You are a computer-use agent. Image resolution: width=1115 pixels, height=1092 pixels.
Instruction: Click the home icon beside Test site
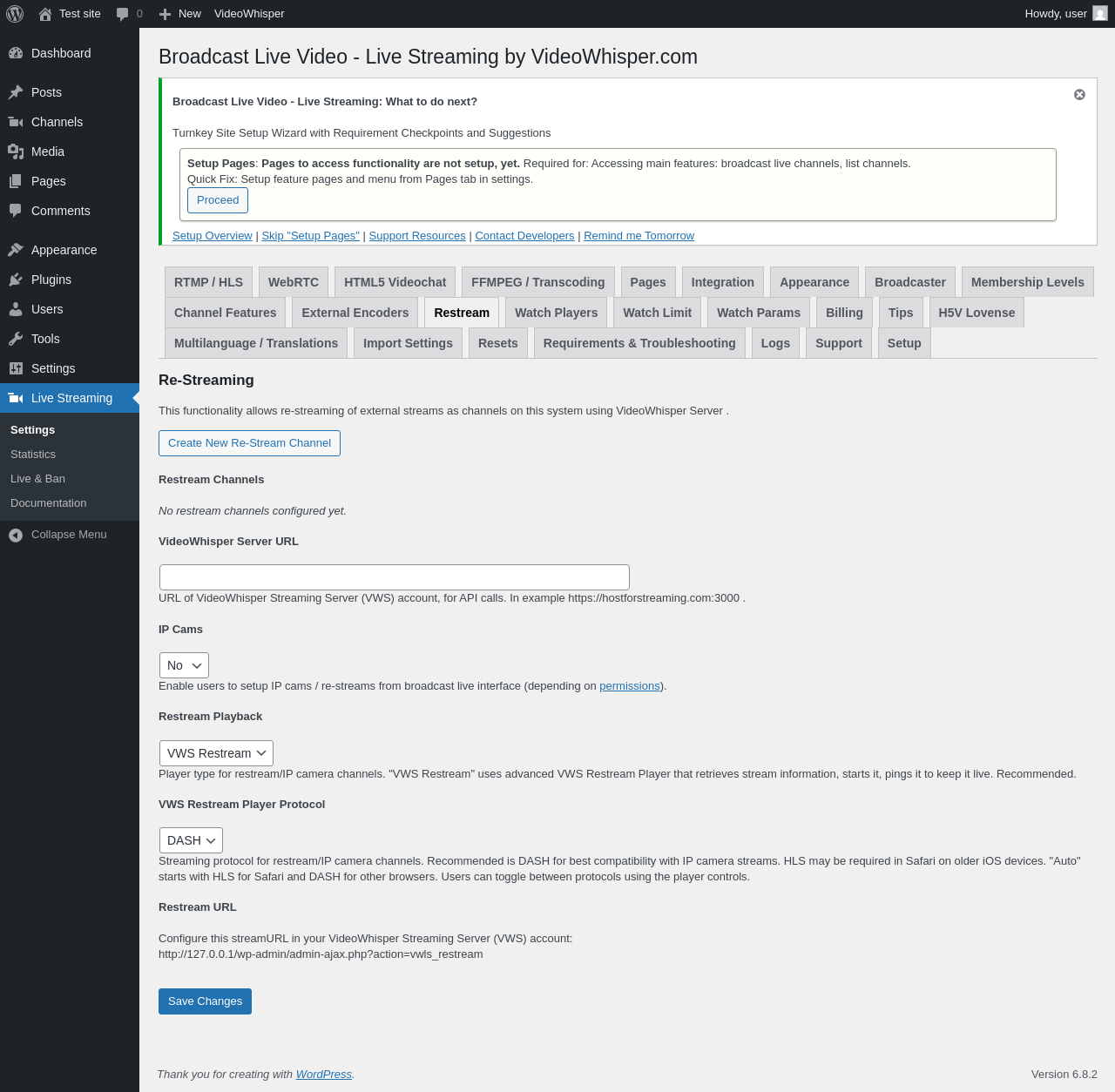tap(45, 14)
